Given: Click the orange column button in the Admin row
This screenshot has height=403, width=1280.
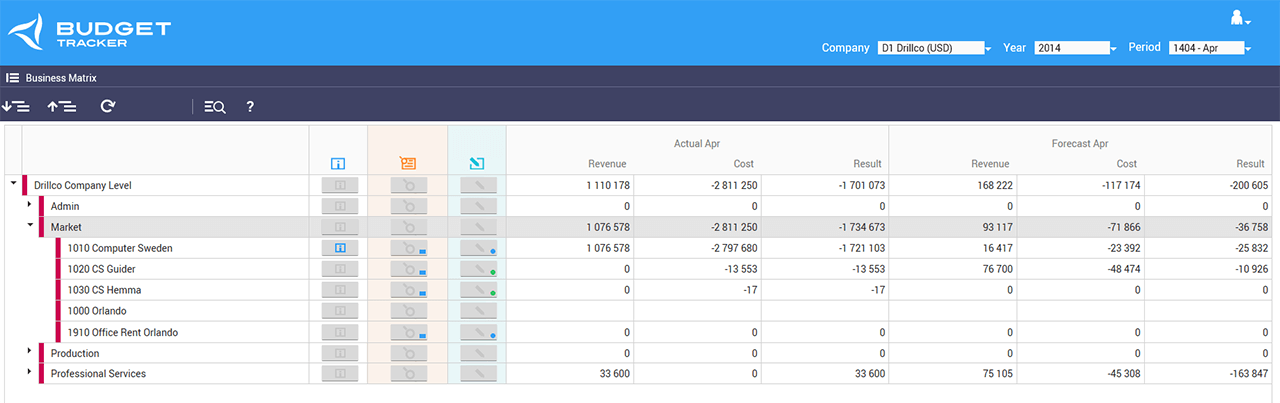Looking at the screenshot, I should pyautogui.click(x=409, y=206).
